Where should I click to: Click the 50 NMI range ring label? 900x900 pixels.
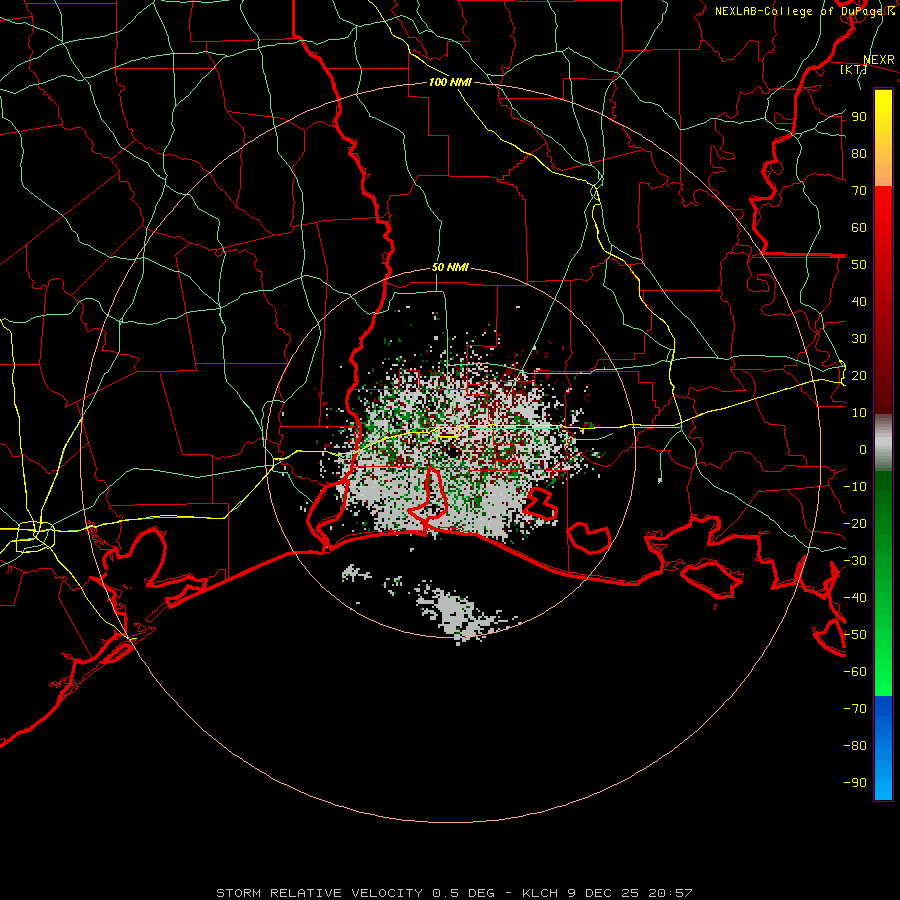(450, 267)
